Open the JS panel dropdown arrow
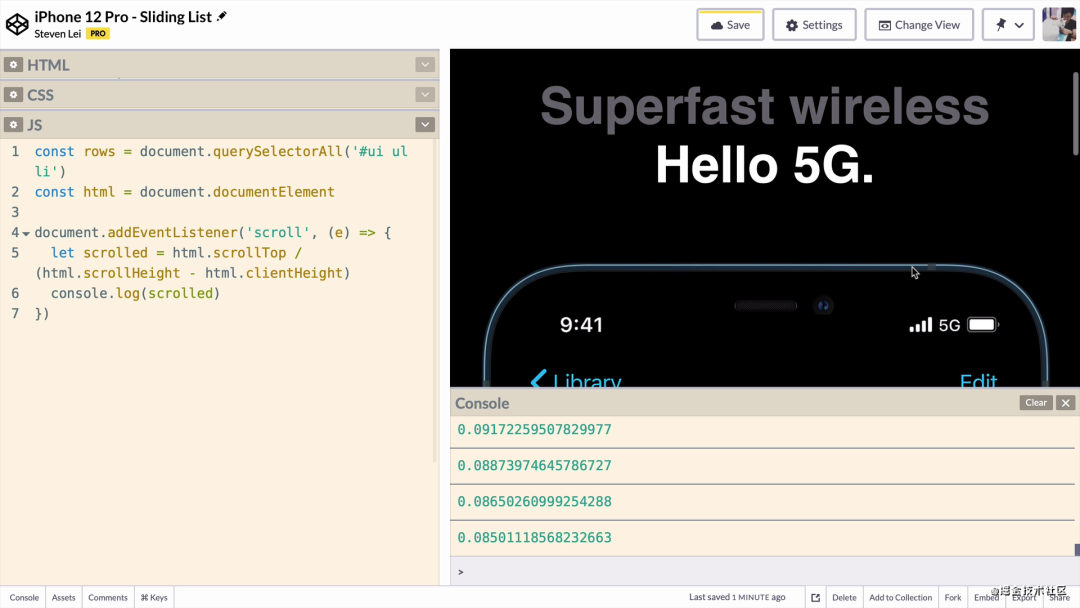 [425, 125]
